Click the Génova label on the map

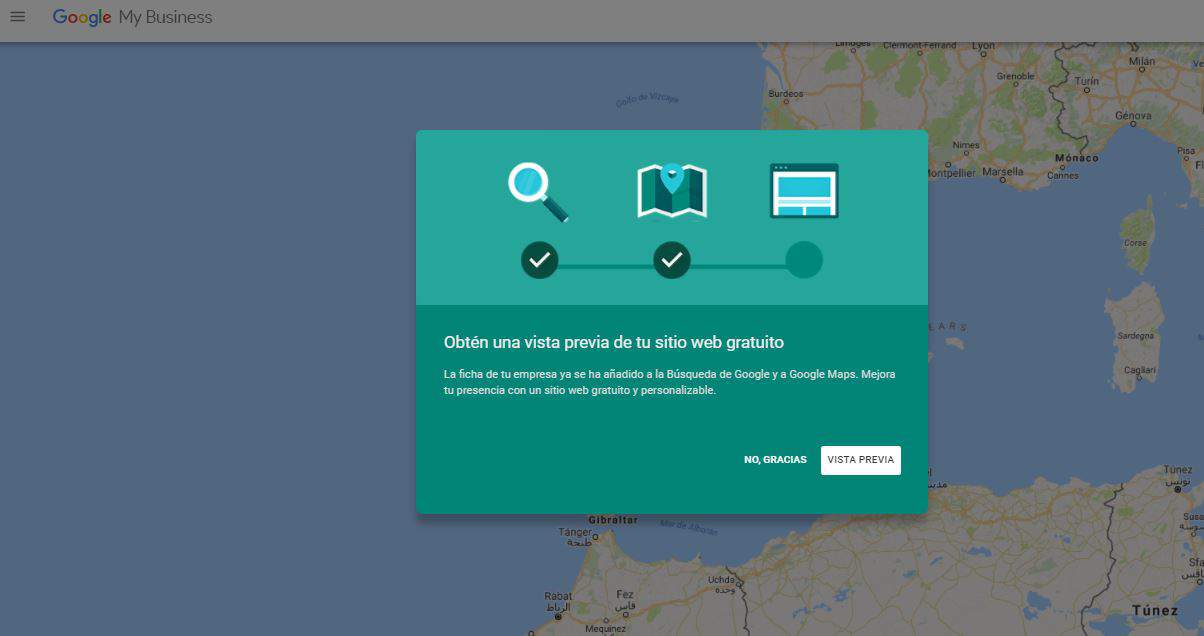click(x=1133, y=115)
